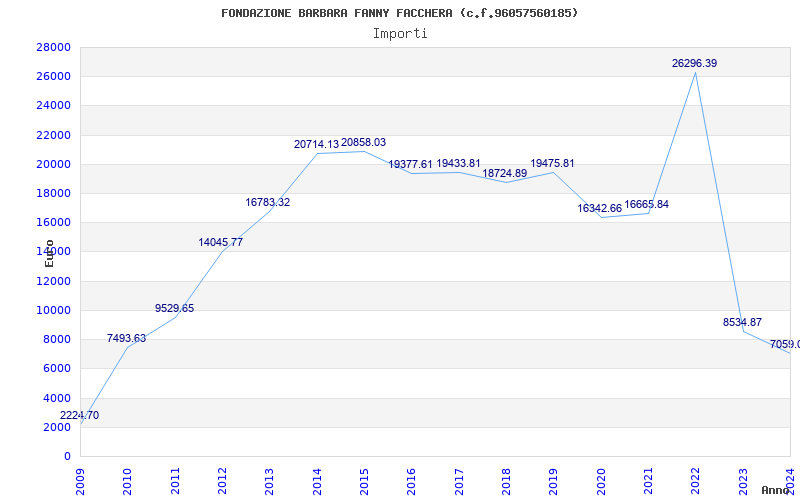The image size is (800, 500).
Task: Click x-axis year 2019
Action: click(554, 481)
